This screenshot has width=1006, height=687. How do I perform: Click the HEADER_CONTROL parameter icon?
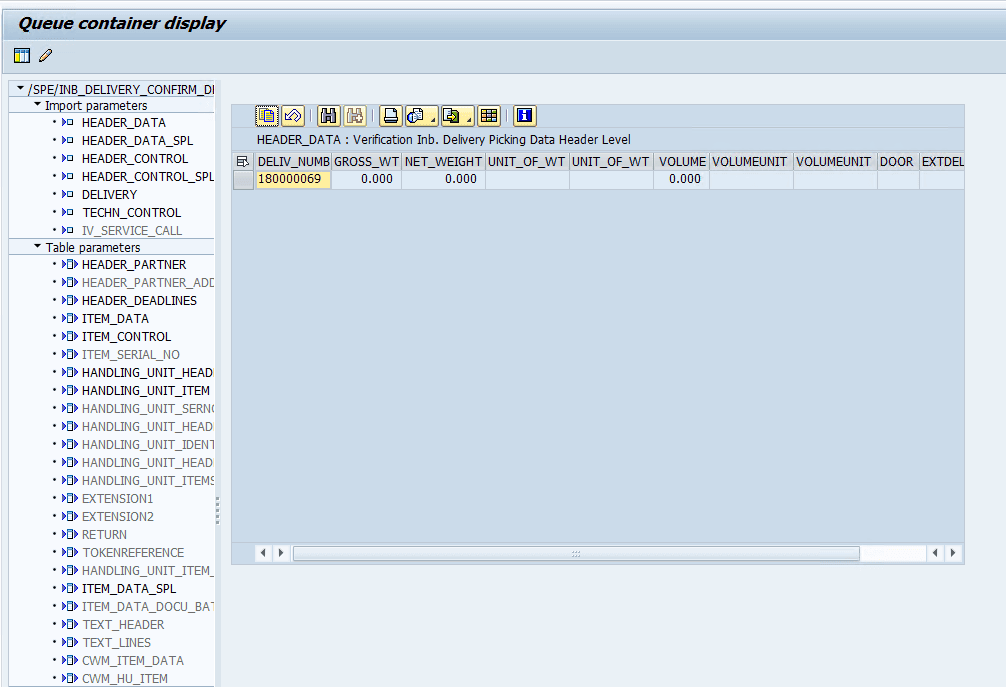pos(68,158)
